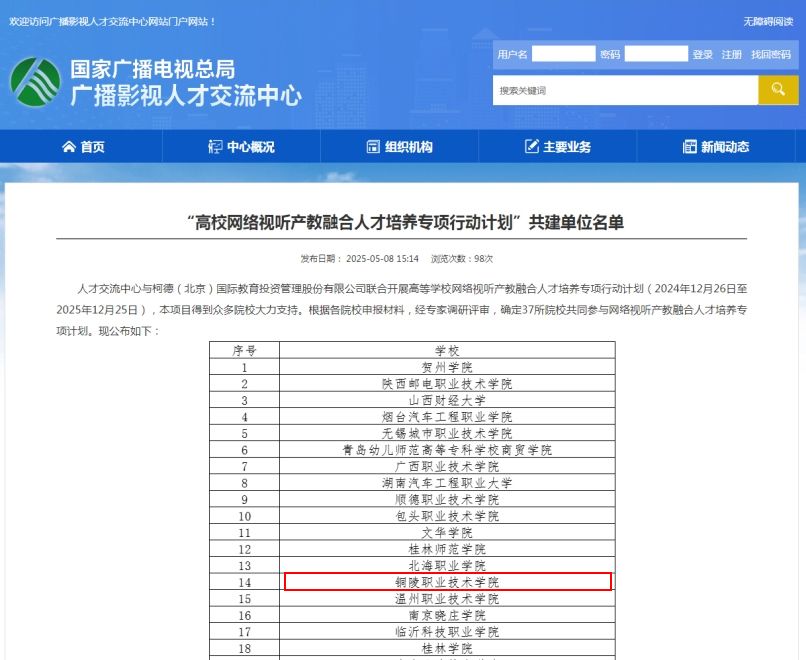Screen dimensions: 806x660
Task: Click the yellow search magnifier button
Action: tap(778, 90)
